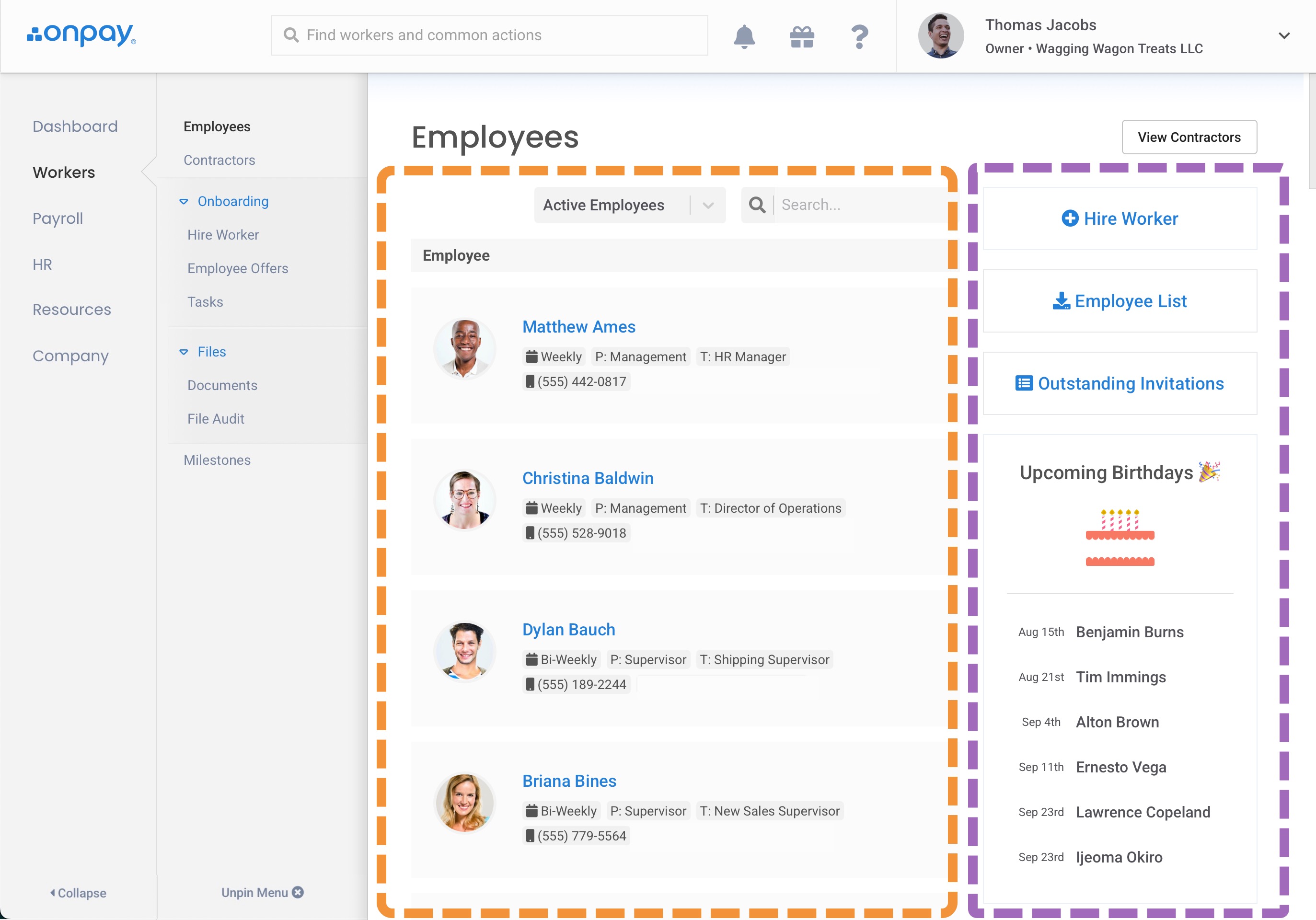Click the Unpin Menu close icon

pyautogui.click(x=298, y=893)
